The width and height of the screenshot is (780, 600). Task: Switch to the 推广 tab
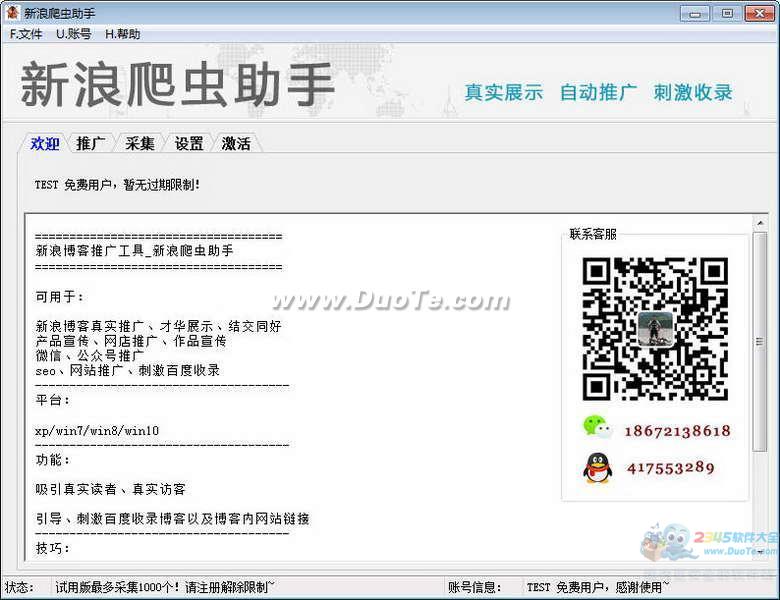91,144
